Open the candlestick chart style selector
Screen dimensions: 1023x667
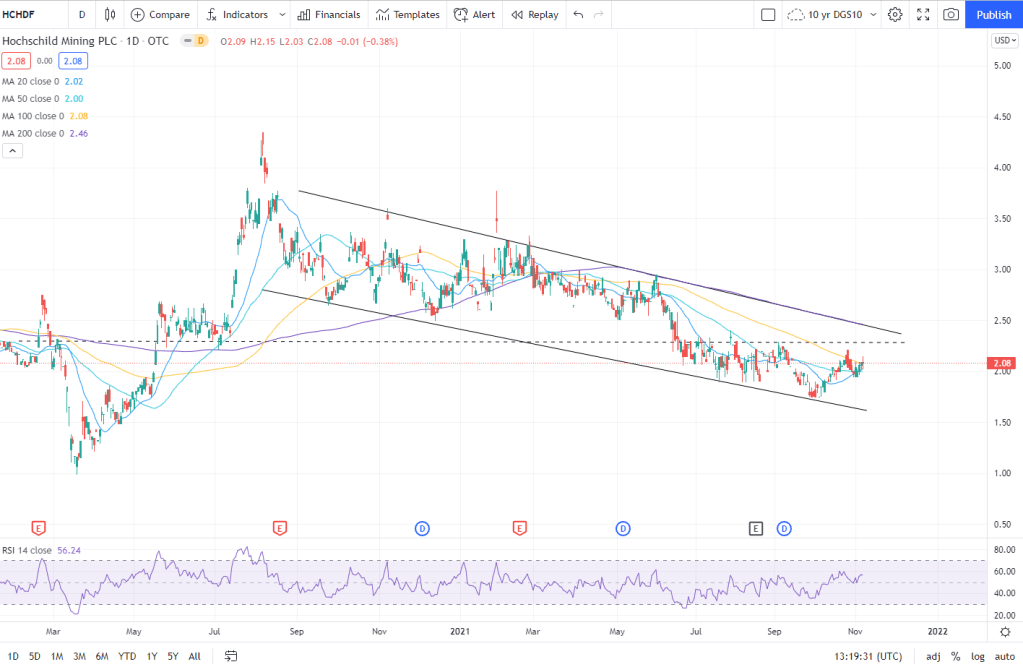pyautogui.click(x=110, y=15)
